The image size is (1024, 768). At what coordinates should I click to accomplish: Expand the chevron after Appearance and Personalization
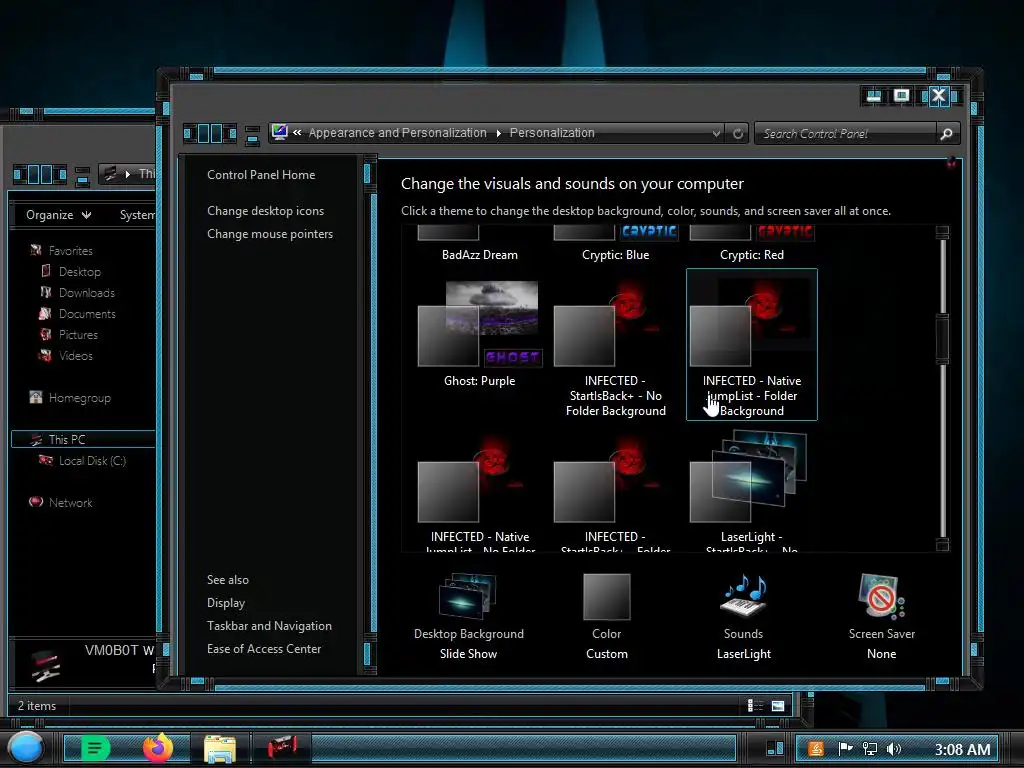(x=498, y=133)
